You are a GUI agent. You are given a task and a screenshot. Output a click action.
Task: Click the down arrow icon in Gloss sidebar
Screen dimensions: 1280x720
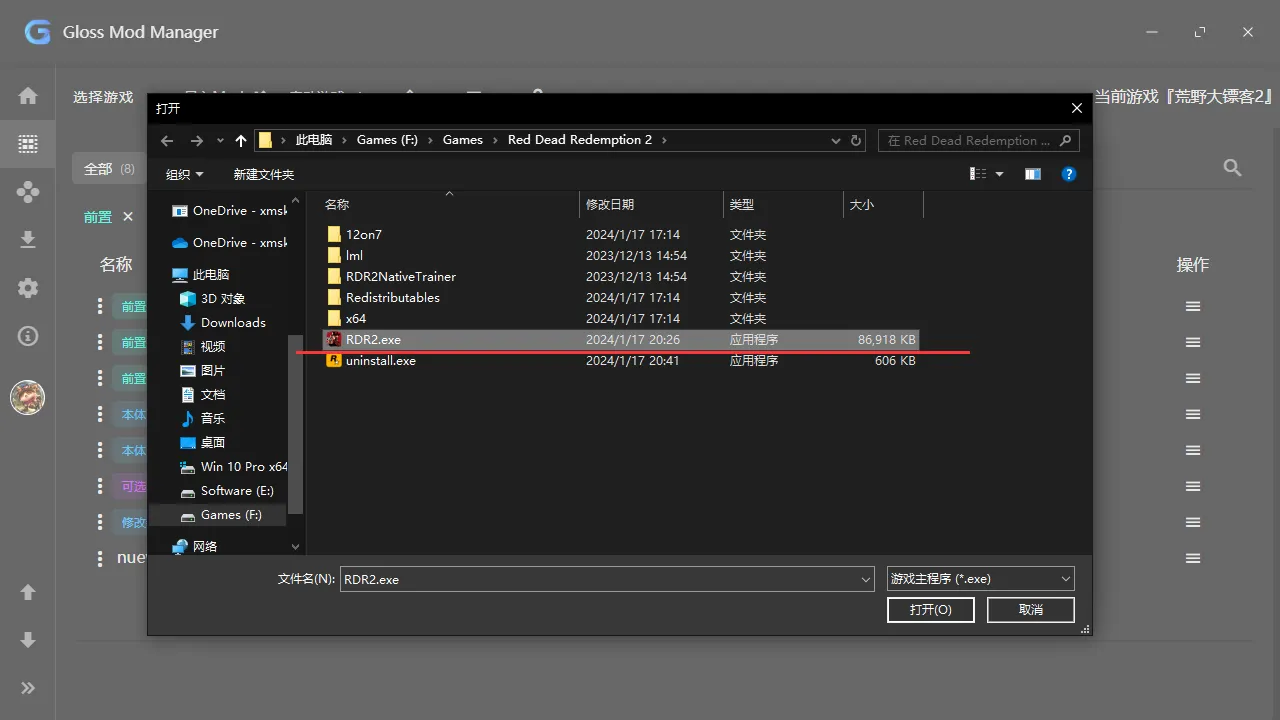point(28,640)
